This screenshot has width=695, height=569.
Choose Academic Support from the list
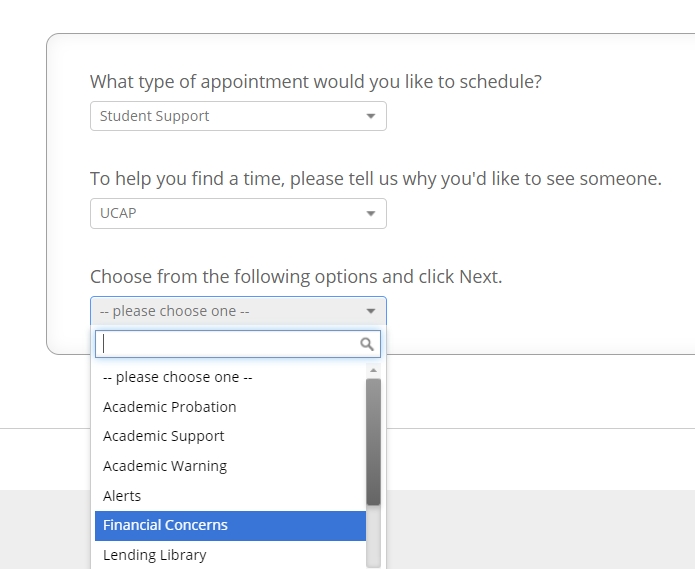164,436
